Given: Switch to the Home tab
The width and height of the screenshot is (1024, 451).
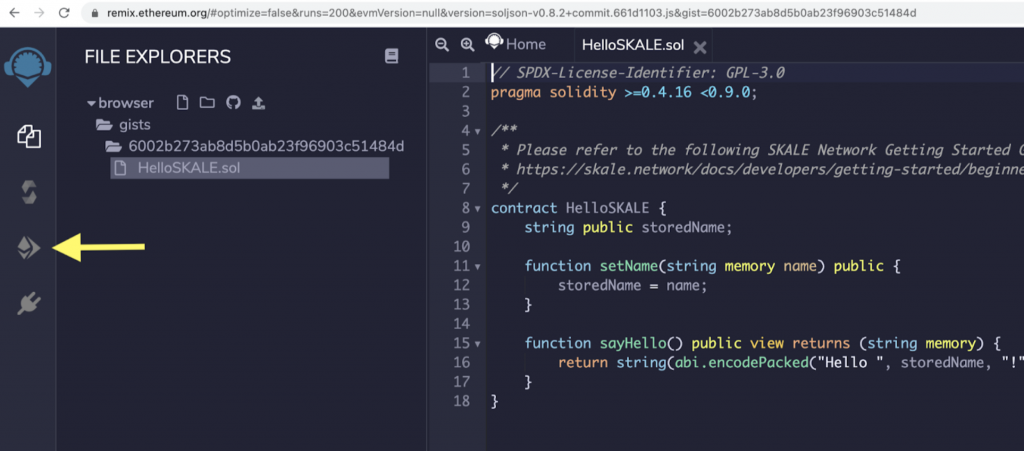Looking at the screenshot, I should click(516, 44).
